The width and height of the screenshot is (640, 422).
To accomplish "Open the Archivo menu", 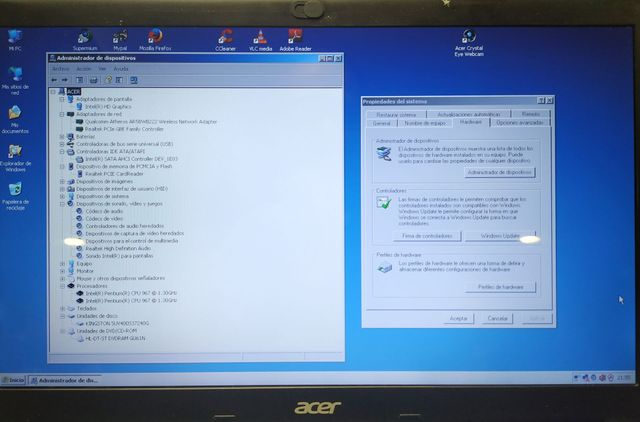I will coord(61,69).
